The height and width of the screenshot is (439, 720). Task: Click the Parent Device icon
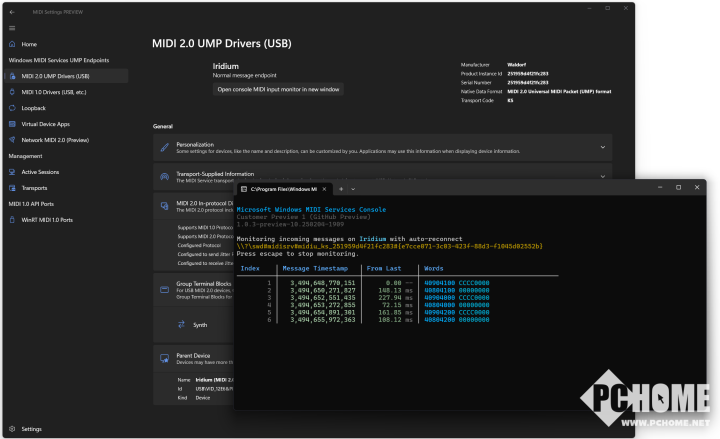click(x=164, y=359)
